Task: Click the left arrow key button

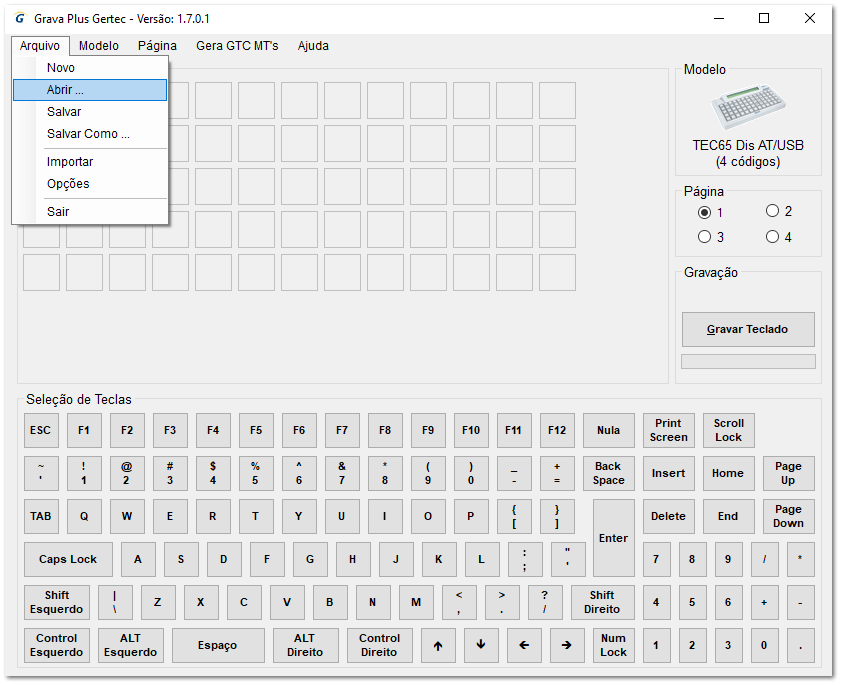Action: click(524, 645)
